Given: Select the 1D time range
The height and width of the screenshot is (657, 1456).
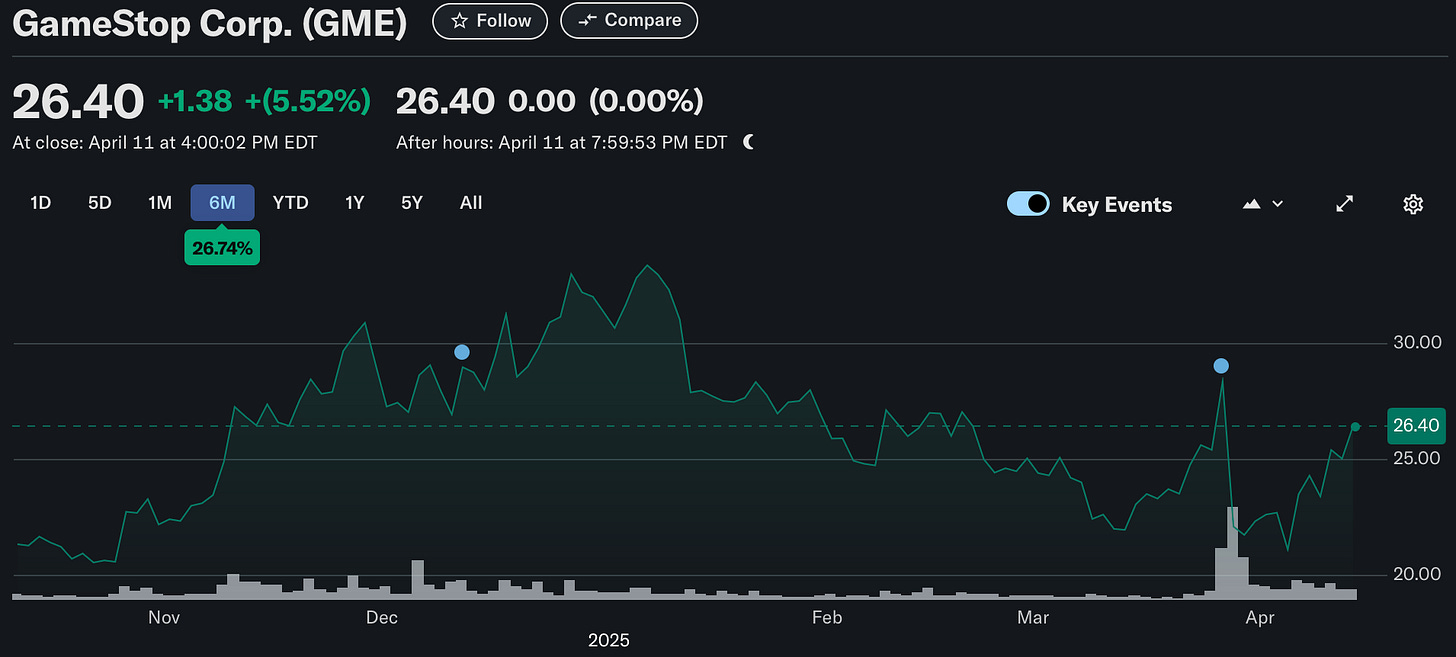Looking at the screenshot, I should tap(40, 203).
